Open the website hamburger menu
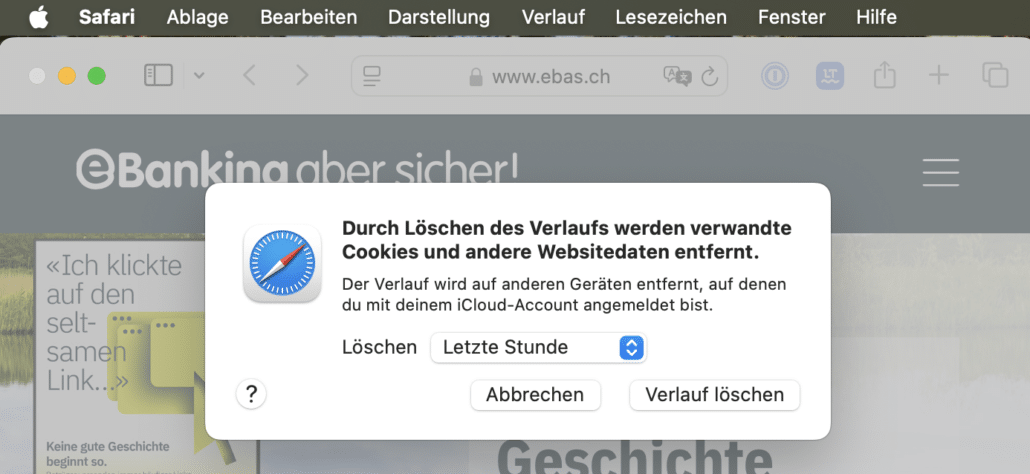This screenshot has height=474, width=1030. 940,173
